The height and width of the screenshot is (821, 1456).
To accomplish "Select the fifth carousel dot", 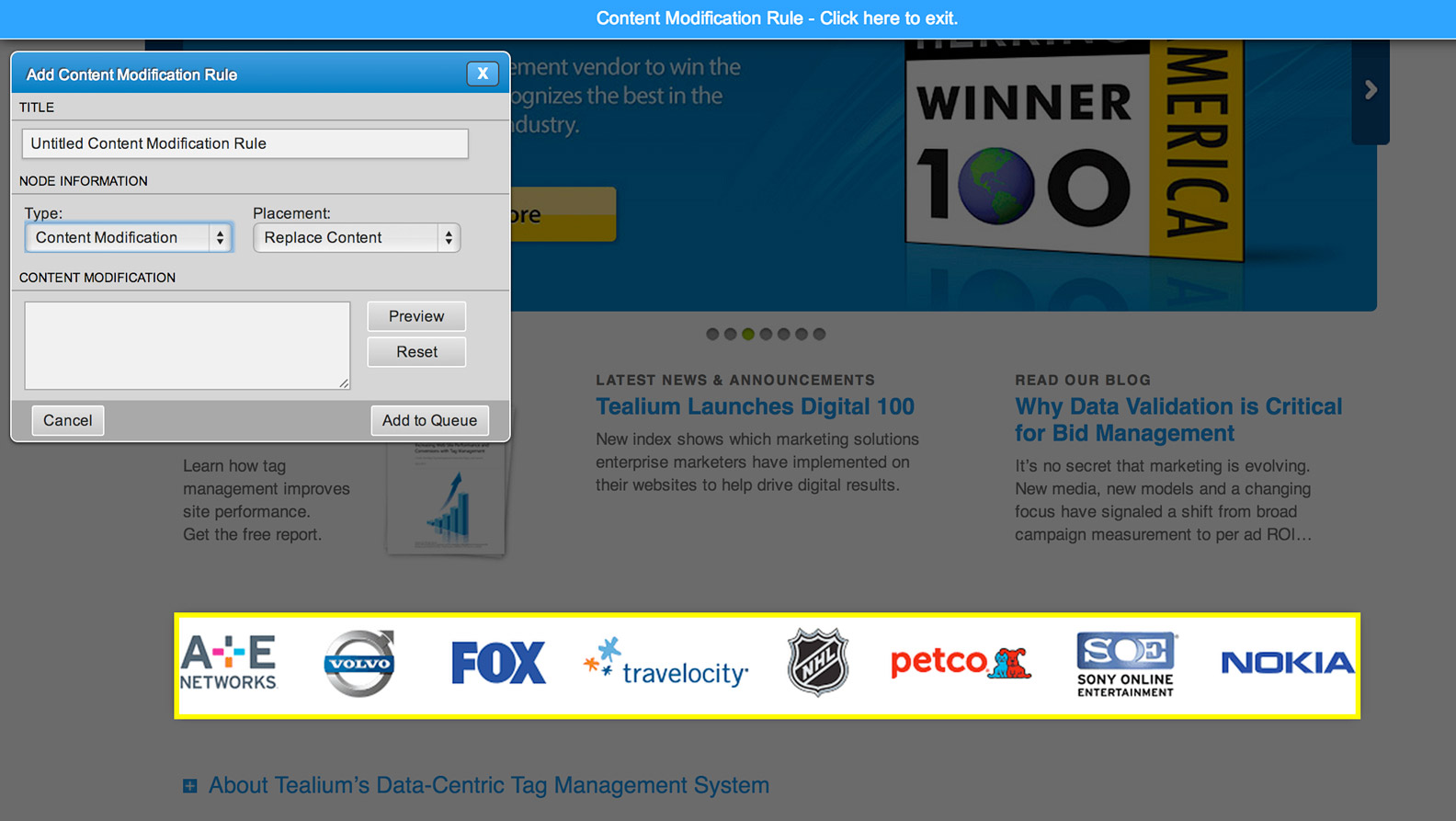I will (783, 334).
